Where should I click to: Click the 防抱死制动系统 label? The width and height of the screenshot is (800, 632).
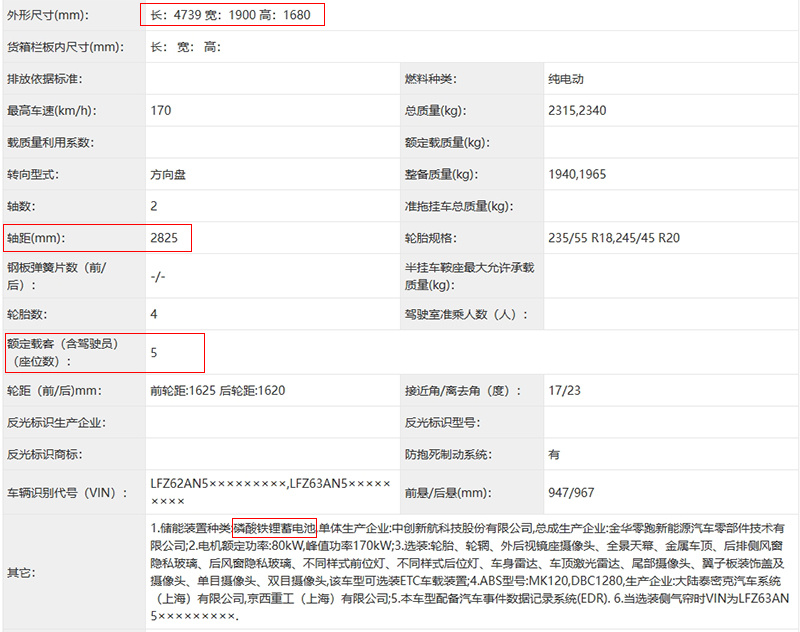click(448, 454)
